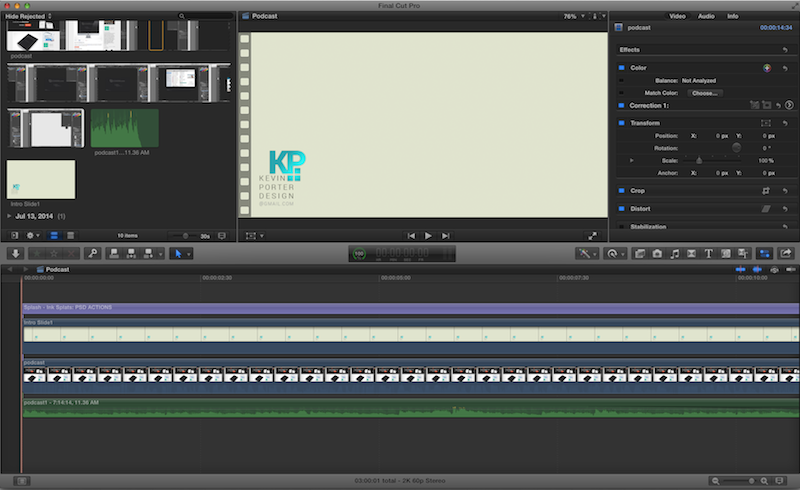Open the edit mode dropdown beside Append
The height and width of the screenshot is (490, 800).
pyautogui.click(x=161, y=254)
